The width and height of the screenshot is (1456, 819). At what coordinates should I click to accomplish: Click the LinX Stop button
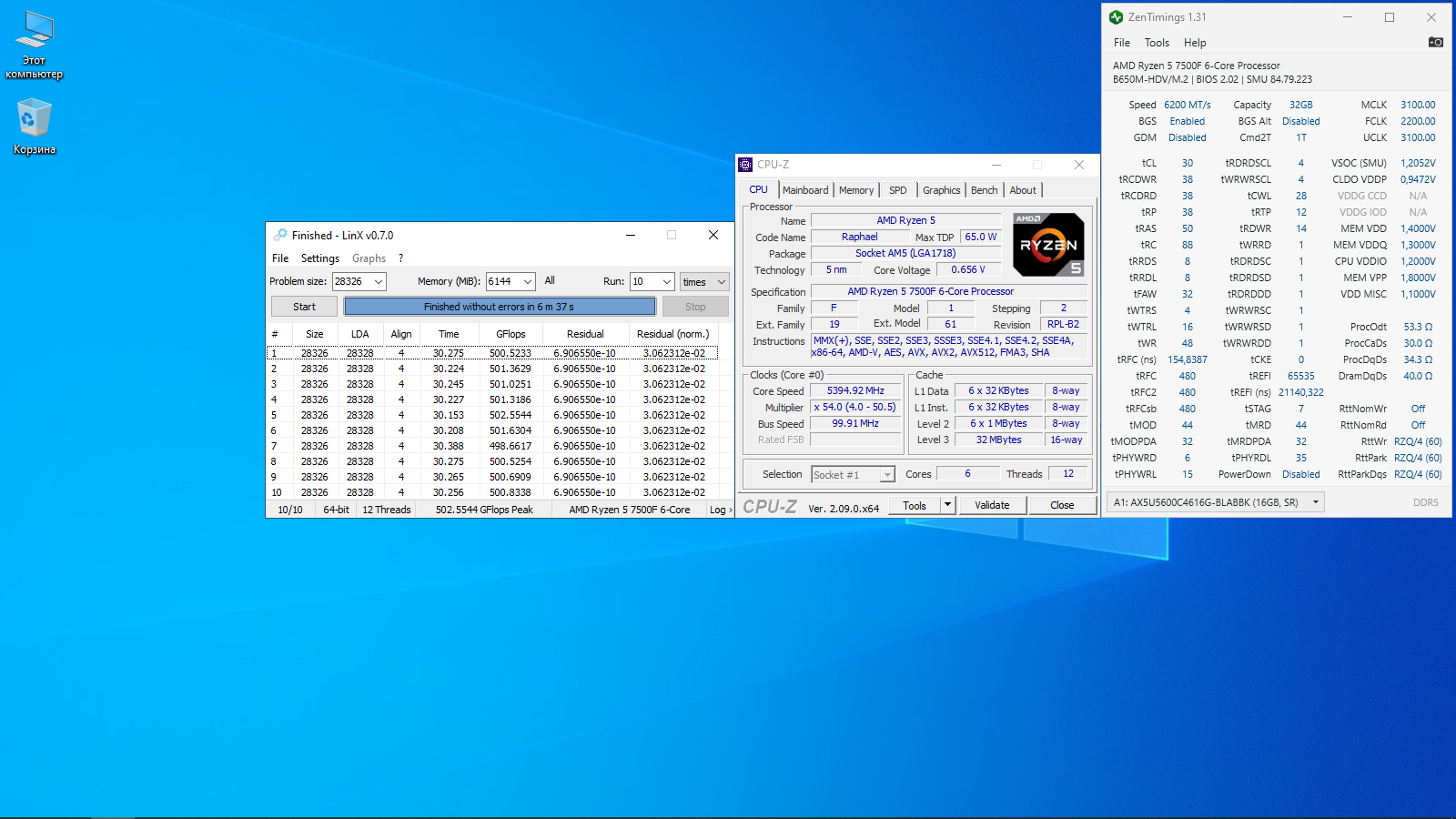[x=695, y=307]
